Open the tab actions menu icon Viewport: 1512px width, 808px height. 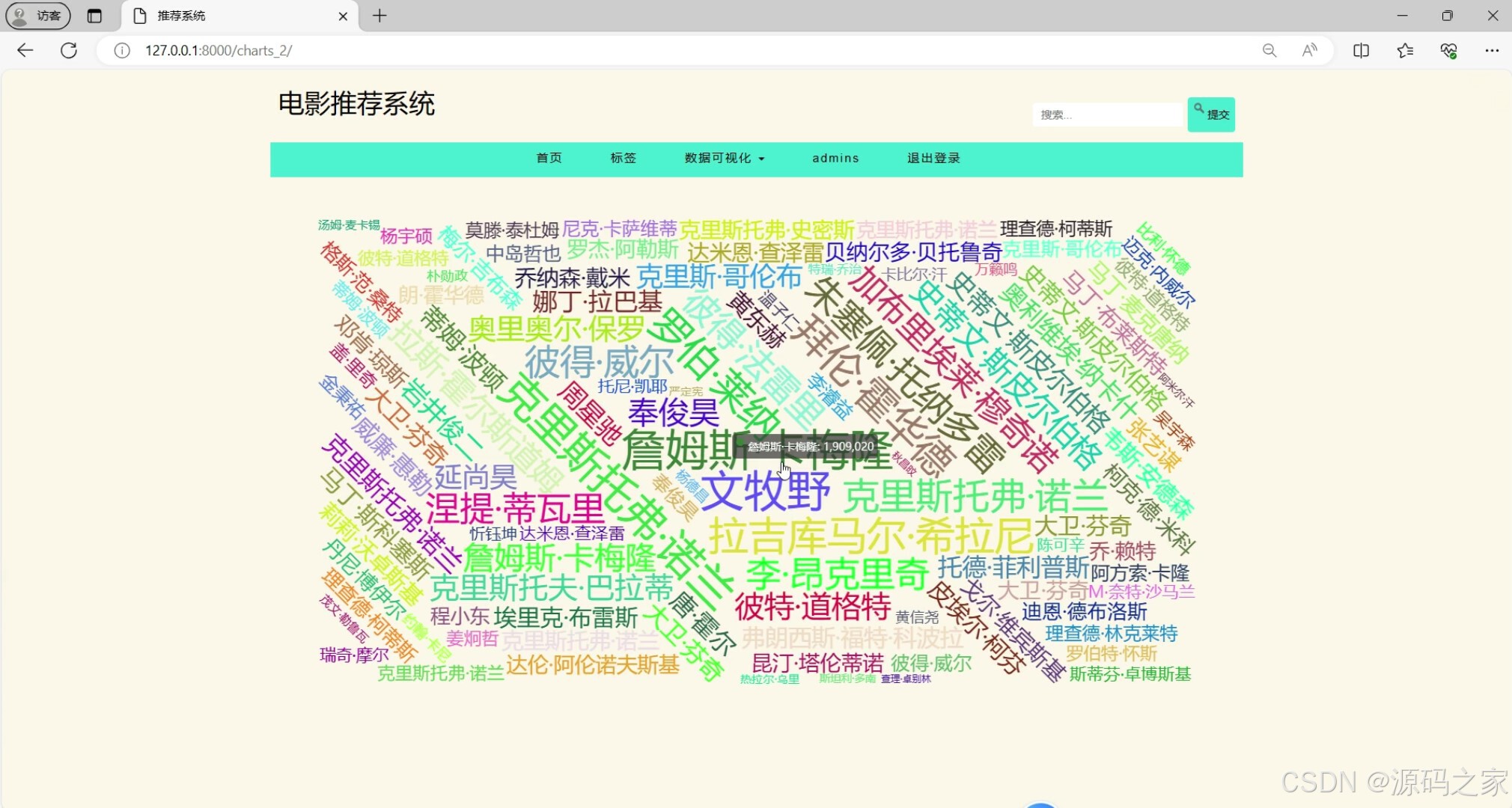click(94, 16)
